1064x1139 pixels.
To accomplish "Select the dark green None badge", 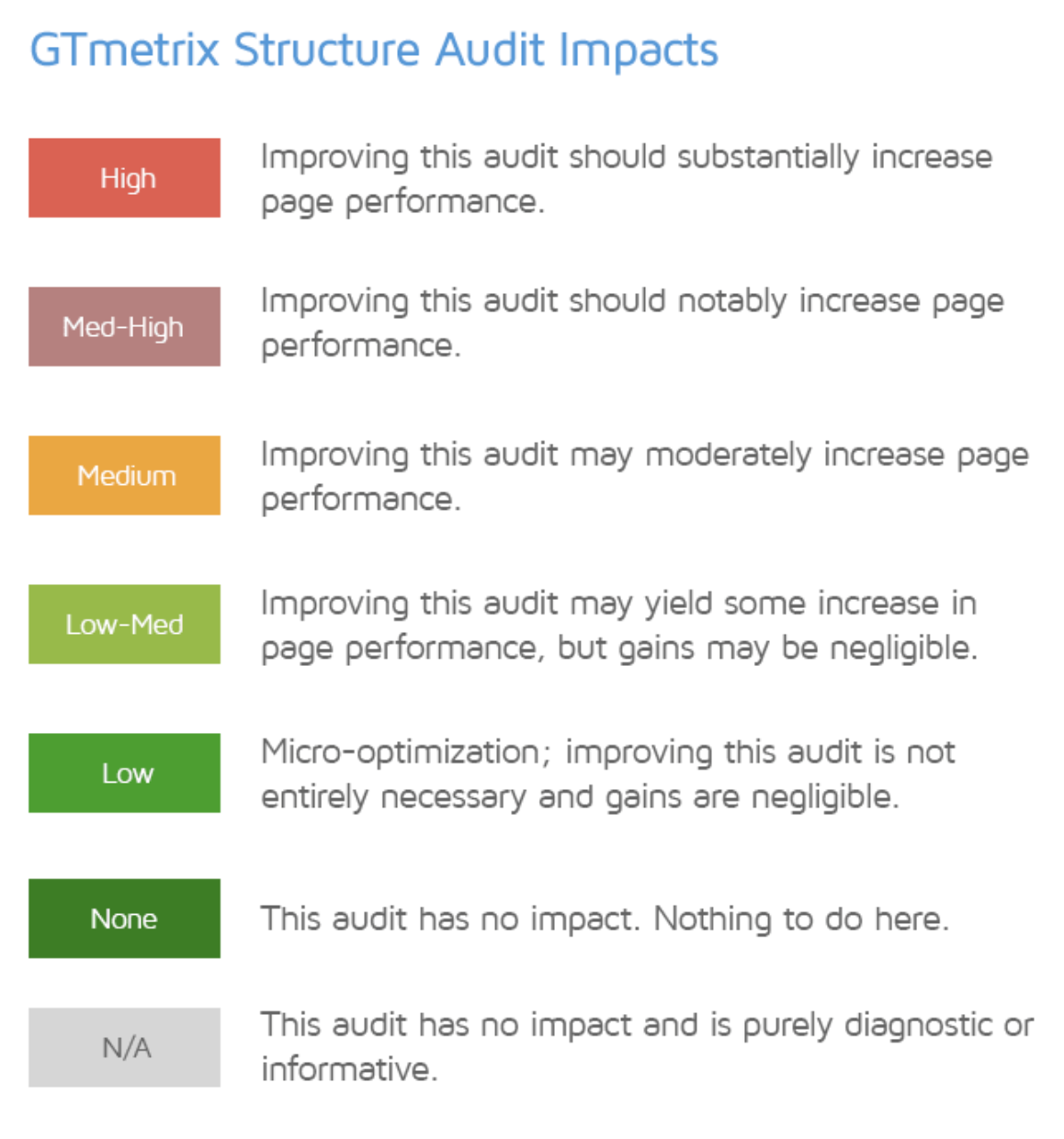I will tap(124, 919).
